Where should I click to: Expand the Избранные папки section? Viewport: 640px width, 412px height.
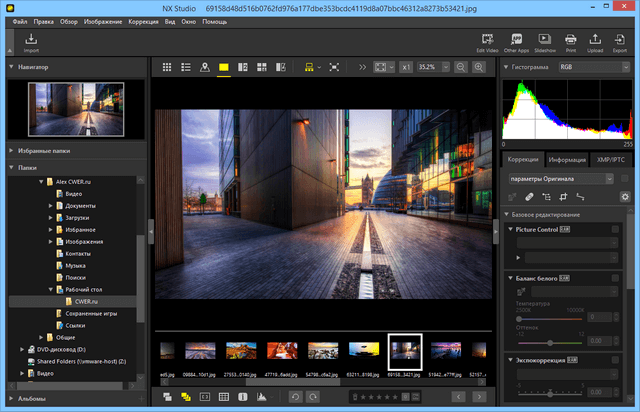point(45,150)
